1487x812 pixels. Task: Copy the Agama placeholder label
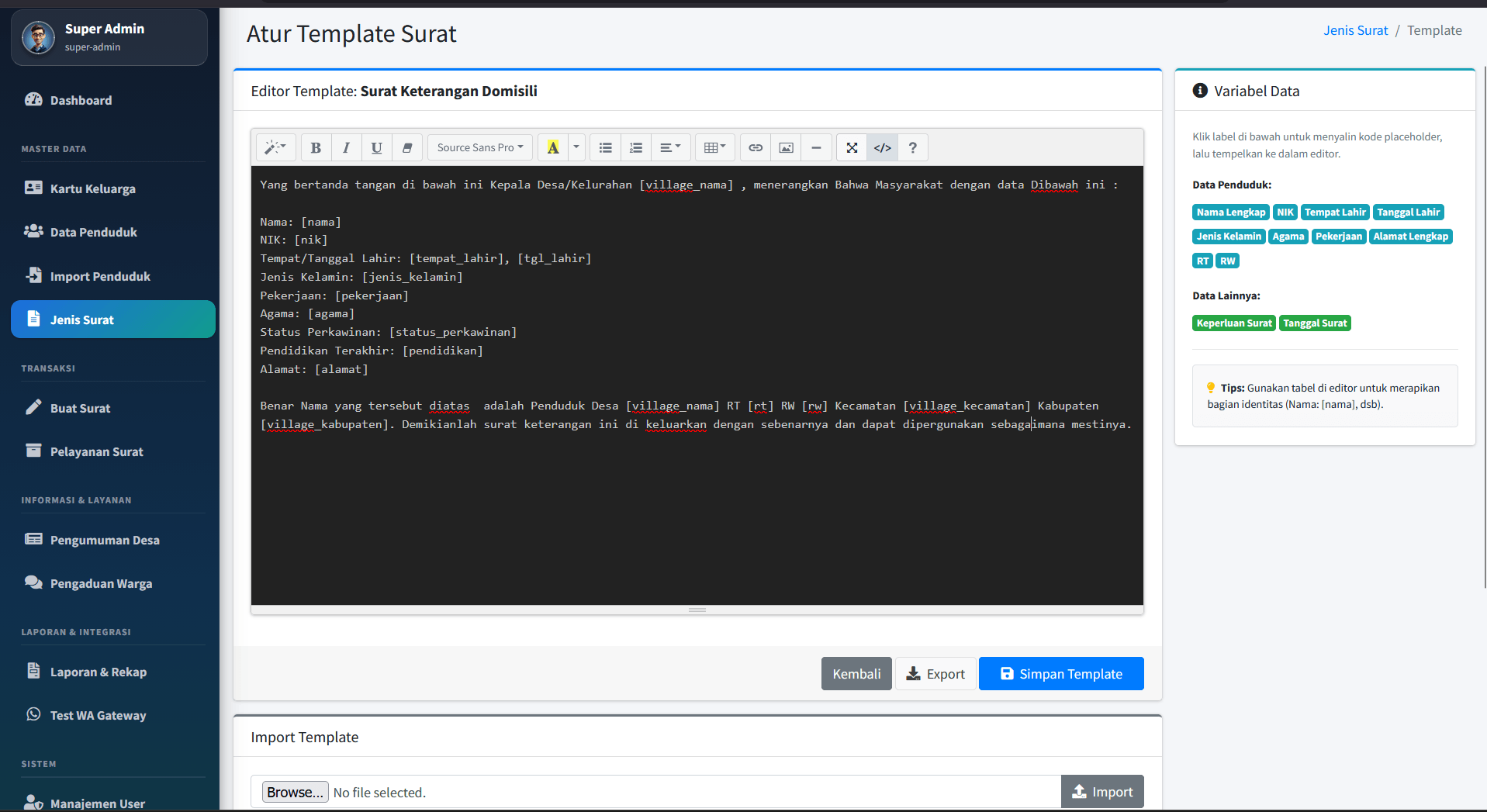pyautogui.click(x=1288, y=237)
